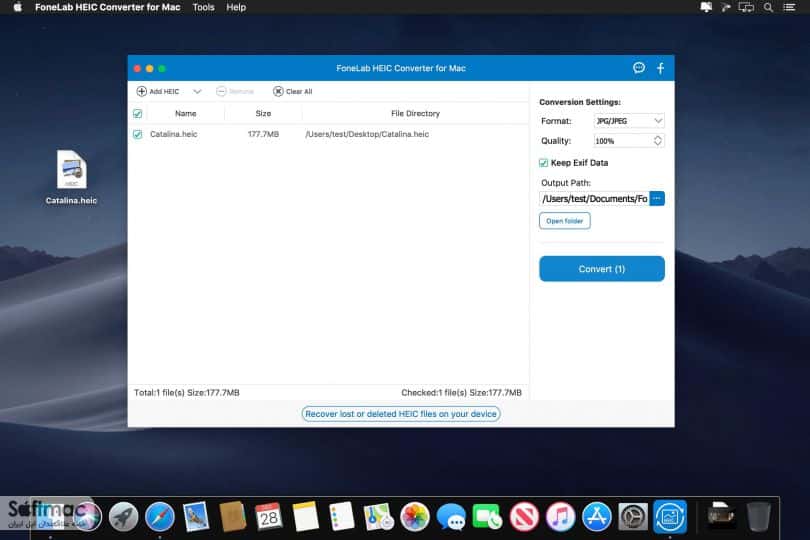Click the HEIC Converter app icon in dock
810x540 pixels.
point(670,517)
